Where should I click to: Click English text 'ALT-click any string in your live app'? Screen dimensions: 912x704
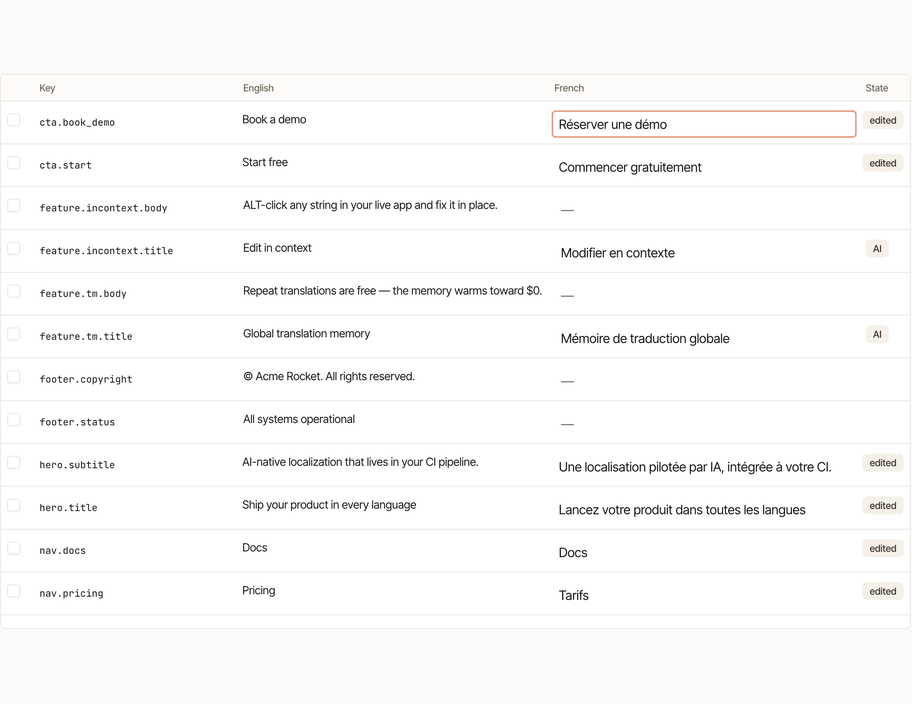pyautogui.click(x=327, y=205)
